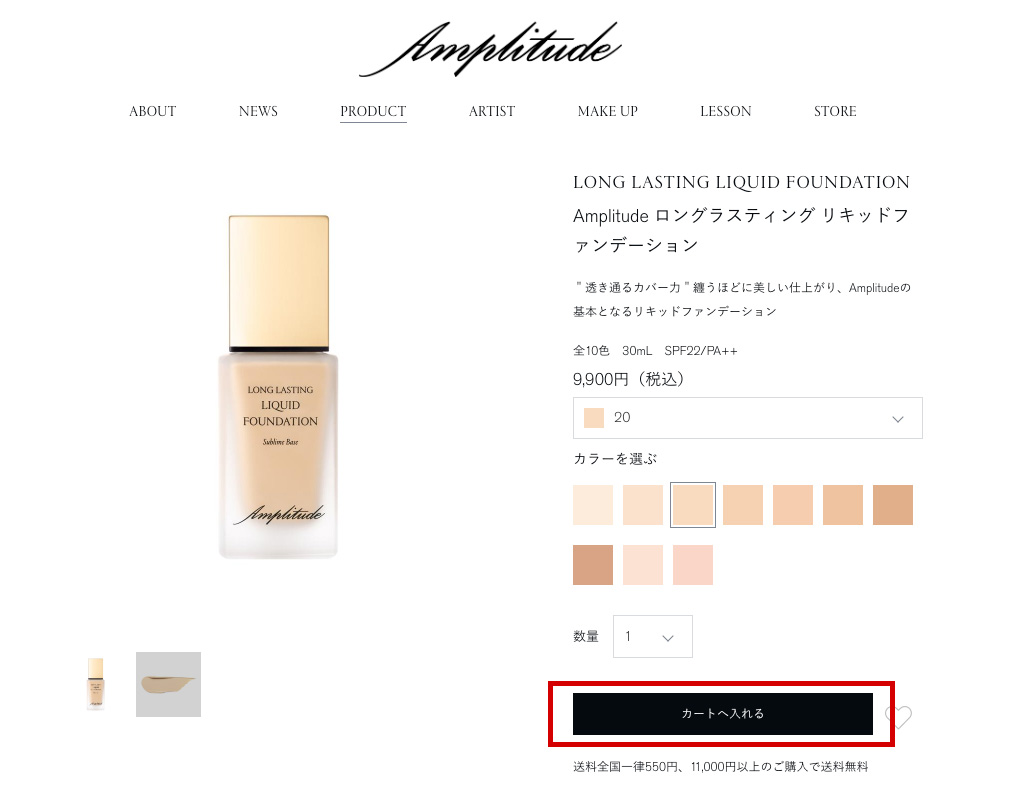The width and height of the screenshot is (1016, 788).
Task: Click the Amplitude logo at top
Action: click(x=491, y=49)
